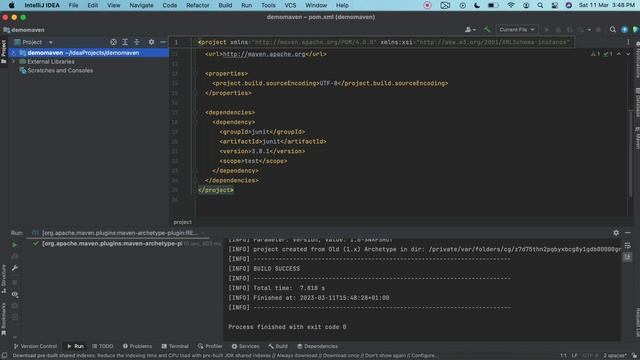Click the Project vertical side tab

4,51
